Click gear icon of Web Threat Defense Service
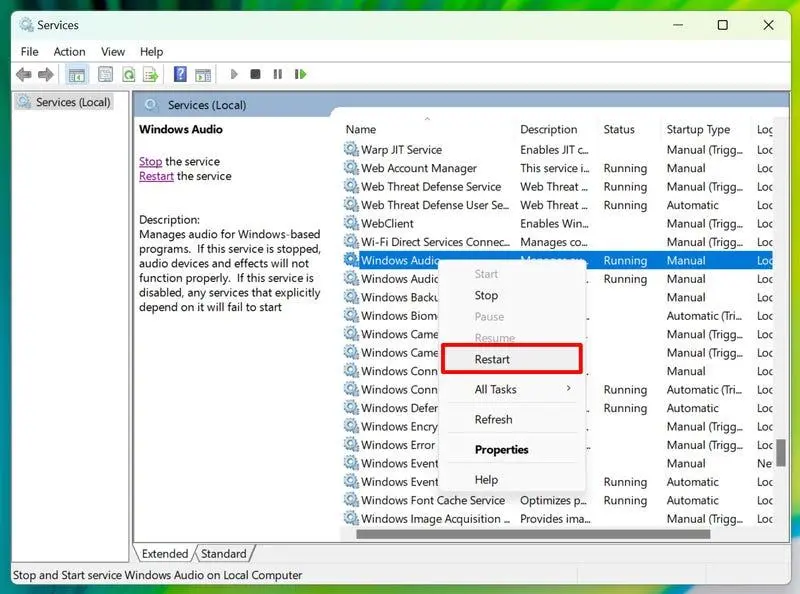 pos(351,186)
